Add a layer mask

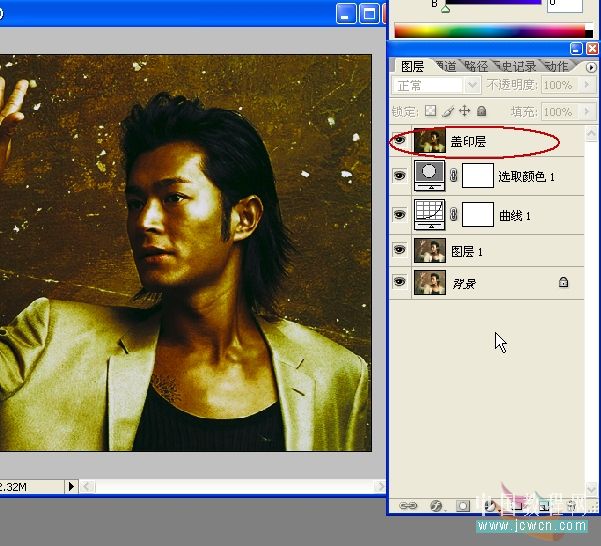[463, 506]
